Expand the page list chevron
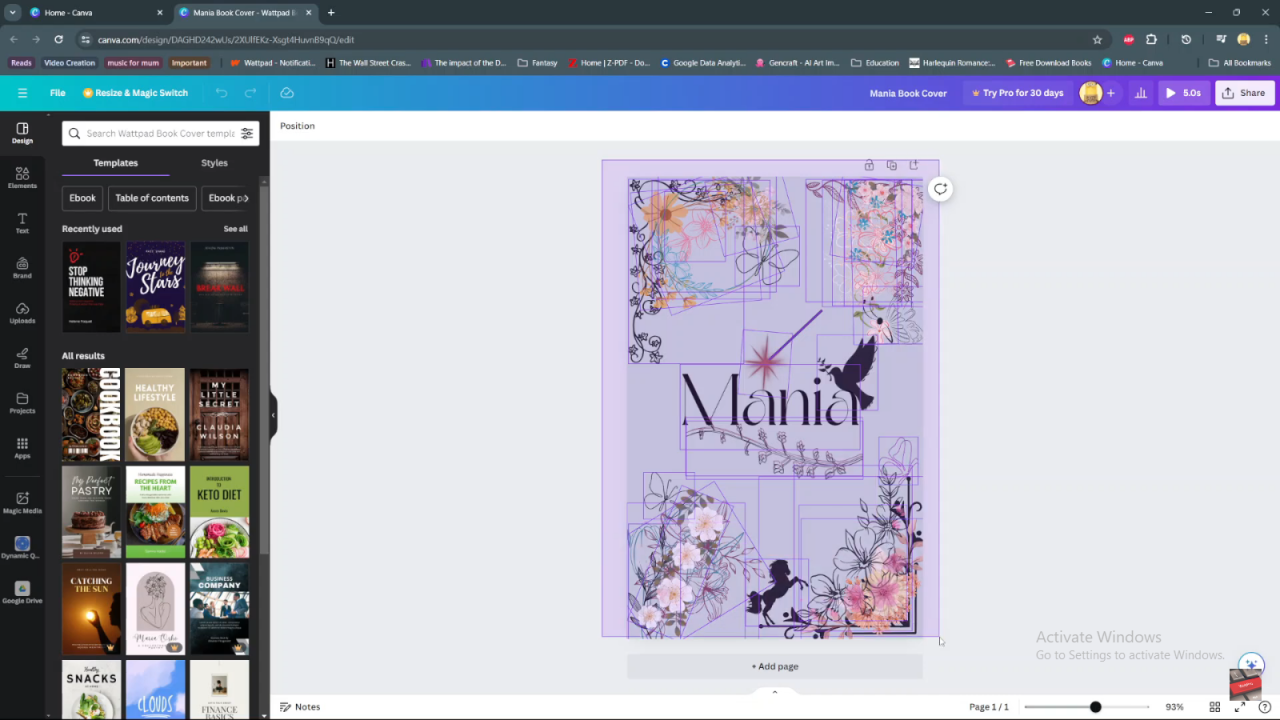The width and height of the screenshot is (1280, 720). pyautogui.click(x=775, y=692)
